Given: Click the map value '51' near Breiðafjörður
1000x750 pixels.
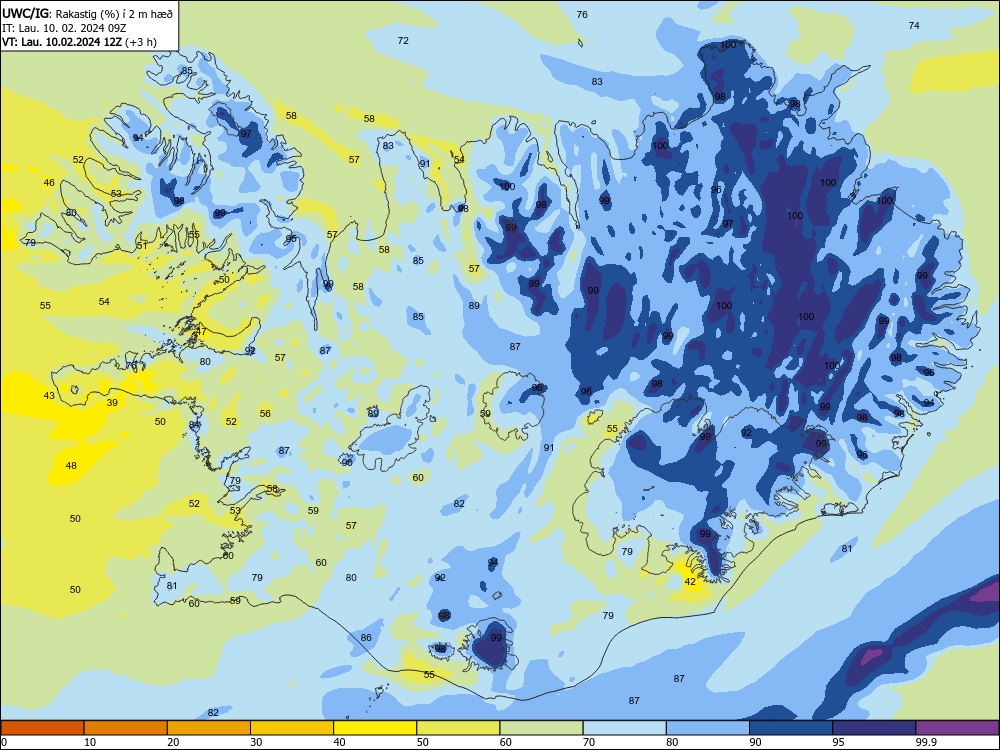Looking at the screenshot, I should (x=142, y=245).
